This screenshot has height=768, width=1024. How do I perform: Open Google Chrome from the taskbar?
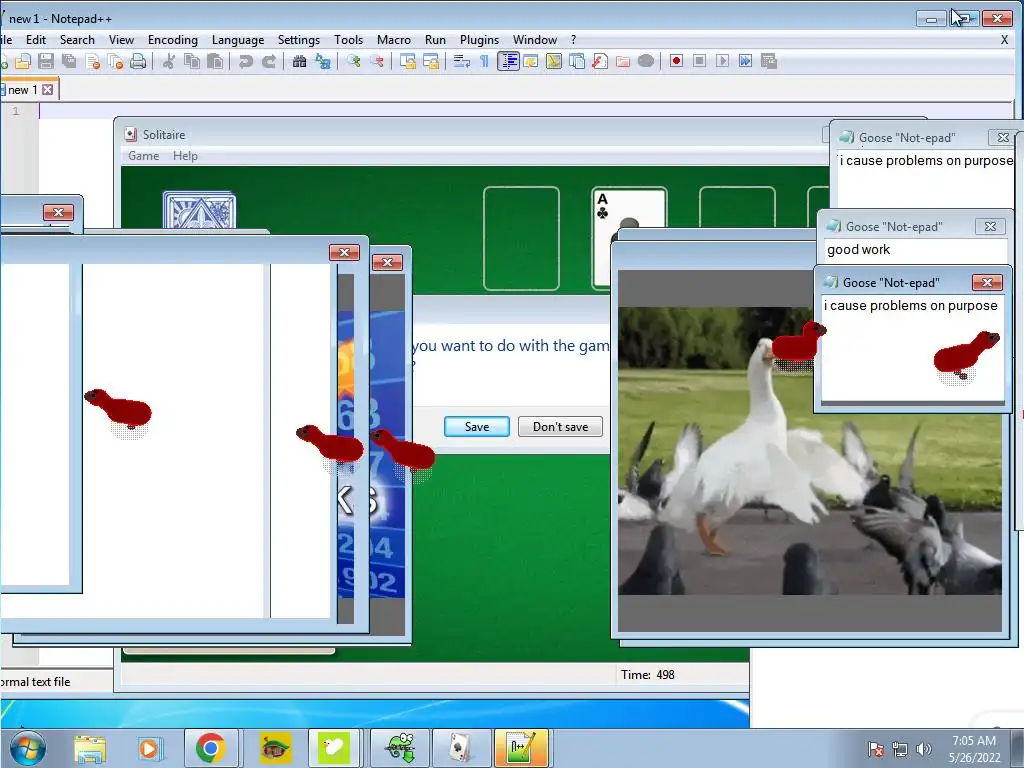pyautogui.click(x=210, y=748)
